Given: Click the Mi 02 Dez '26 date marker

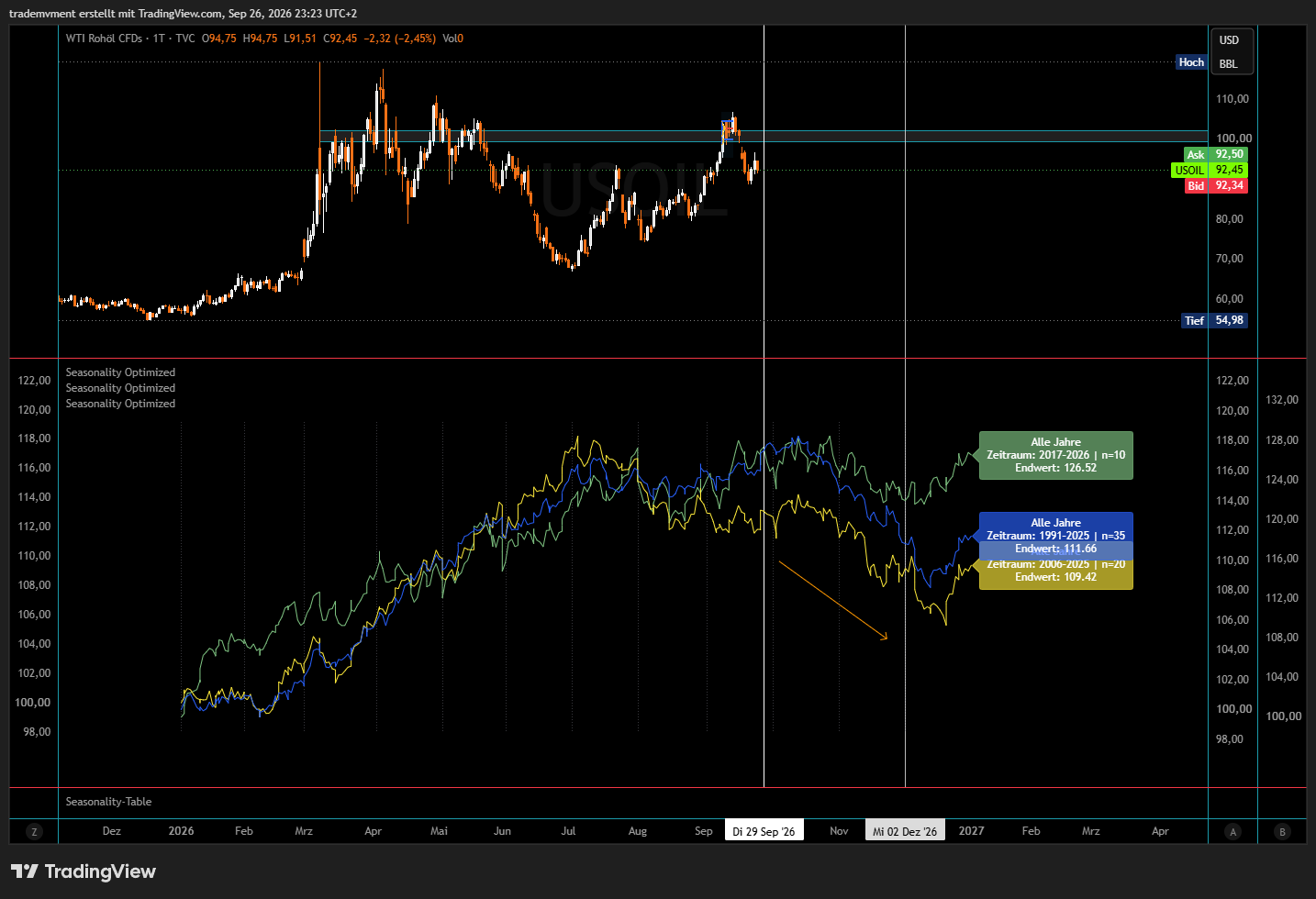Looking at the screenshot, I should [905, 831].
